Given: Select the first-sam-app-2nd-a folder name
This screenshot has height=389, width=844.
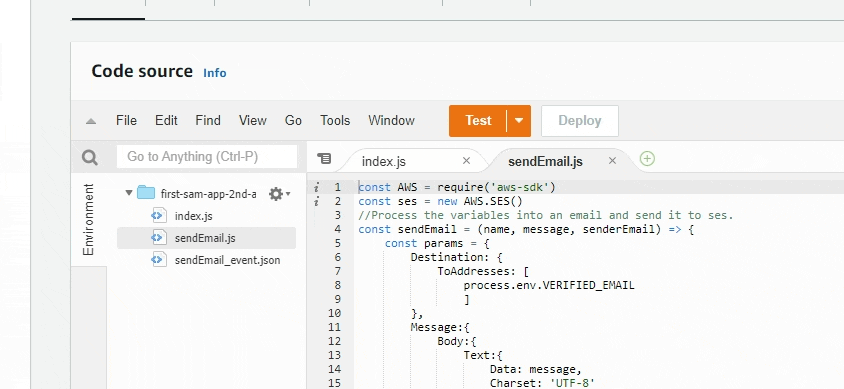Looking at the screenshot, I should 208,194.
